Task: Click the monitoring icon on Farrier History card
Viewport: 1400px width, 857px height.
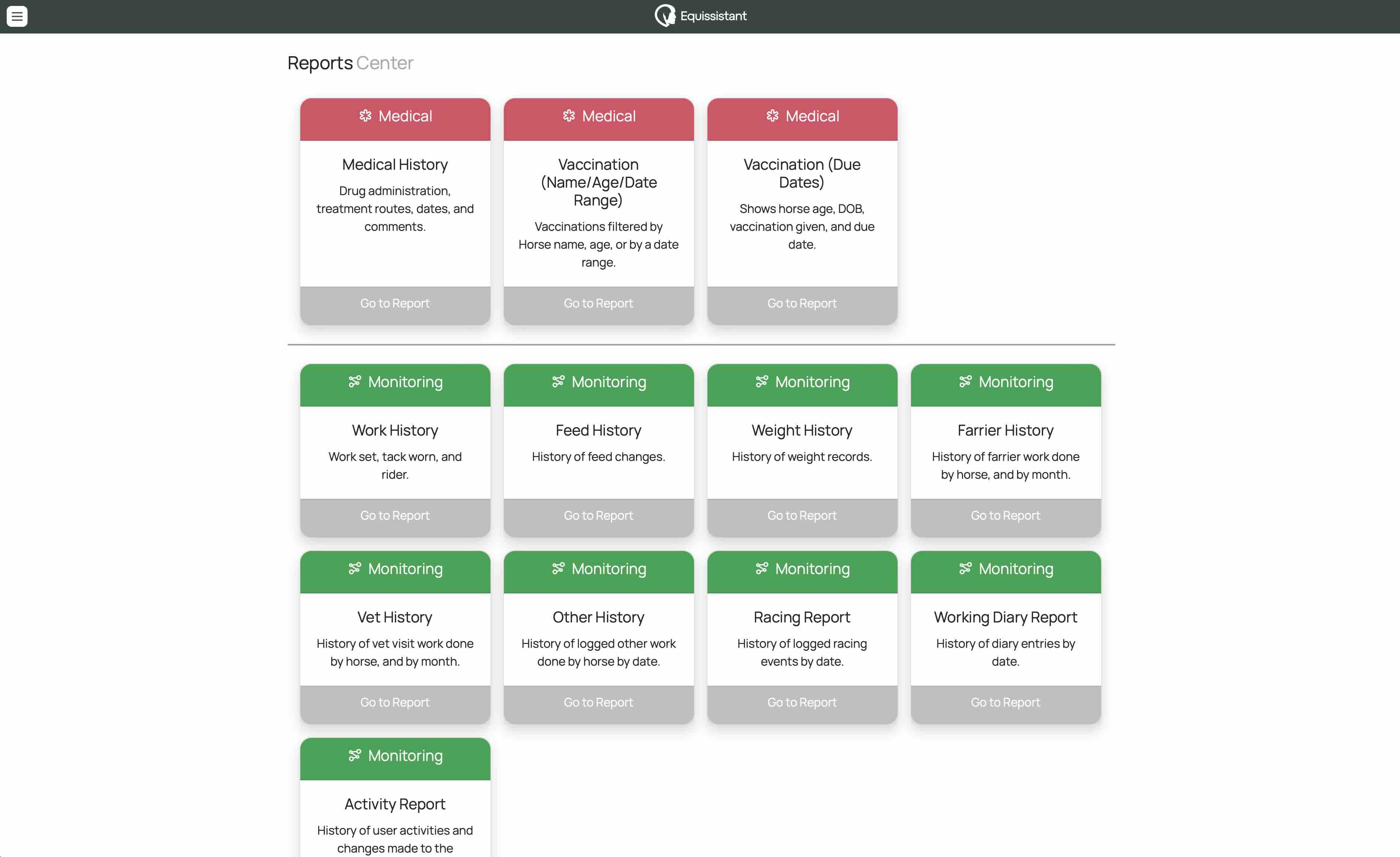Action: click(965, 381)
